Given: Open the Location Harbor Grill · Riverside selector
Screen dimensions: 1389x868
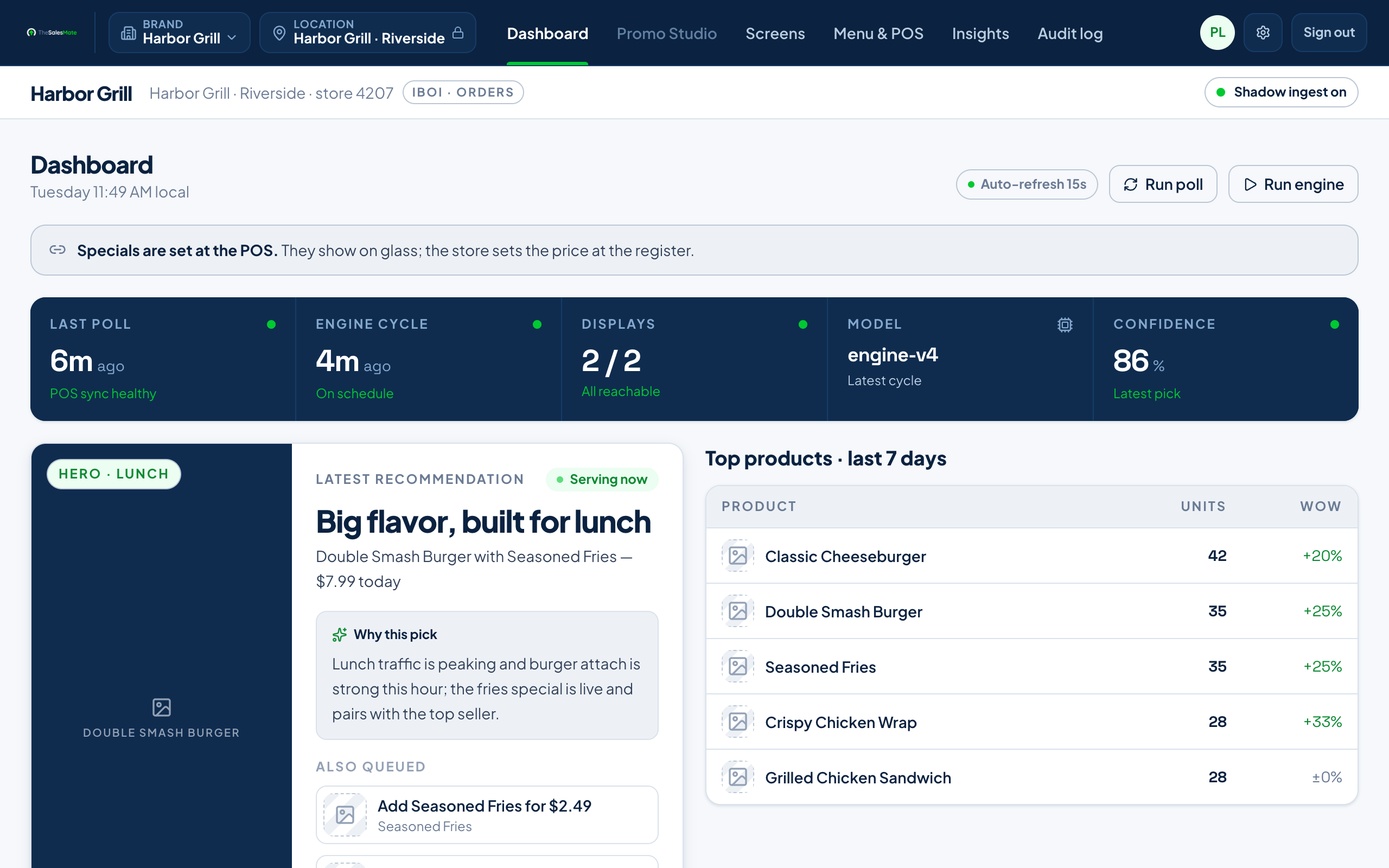Looking at the screenshot, I should coord(367,33).
